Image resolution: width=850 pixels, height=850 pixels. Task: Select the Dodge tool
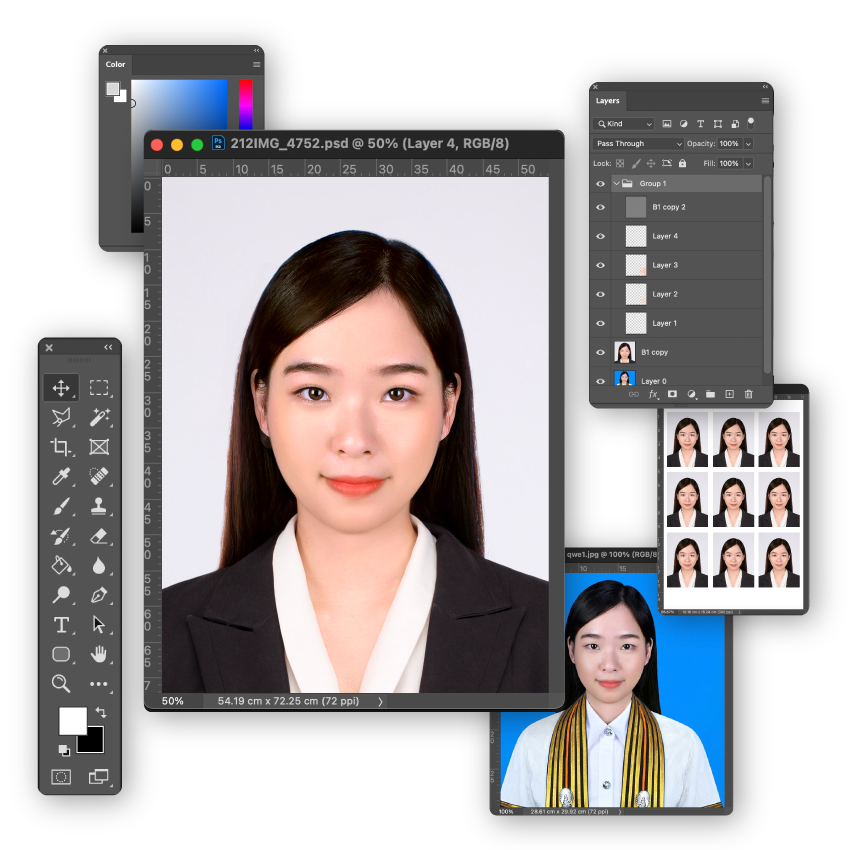point(61,595)
